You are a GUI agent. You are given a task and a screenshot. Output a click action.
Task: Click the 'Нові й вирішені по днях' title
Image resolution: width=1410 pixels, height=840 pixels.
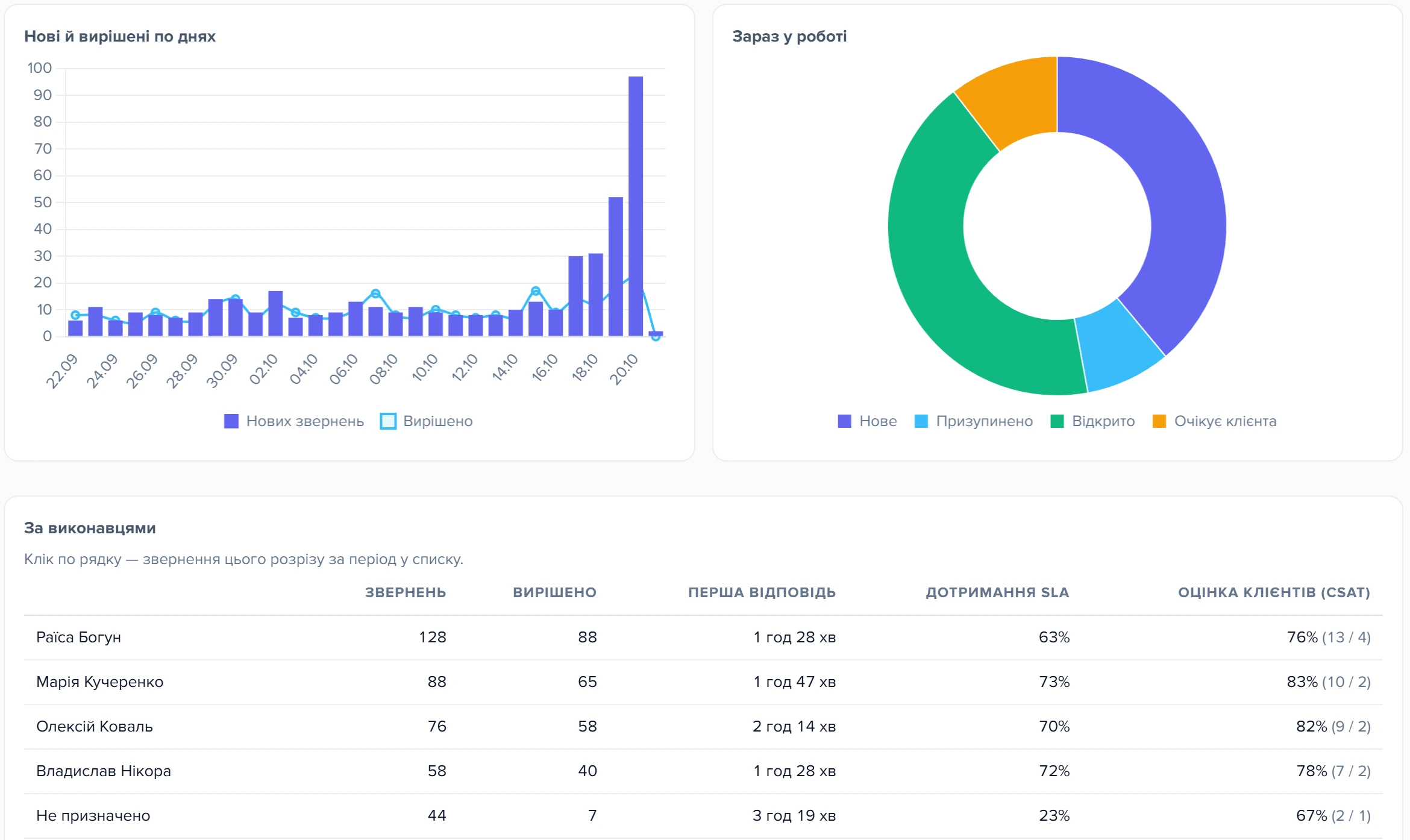coord(120,37)
